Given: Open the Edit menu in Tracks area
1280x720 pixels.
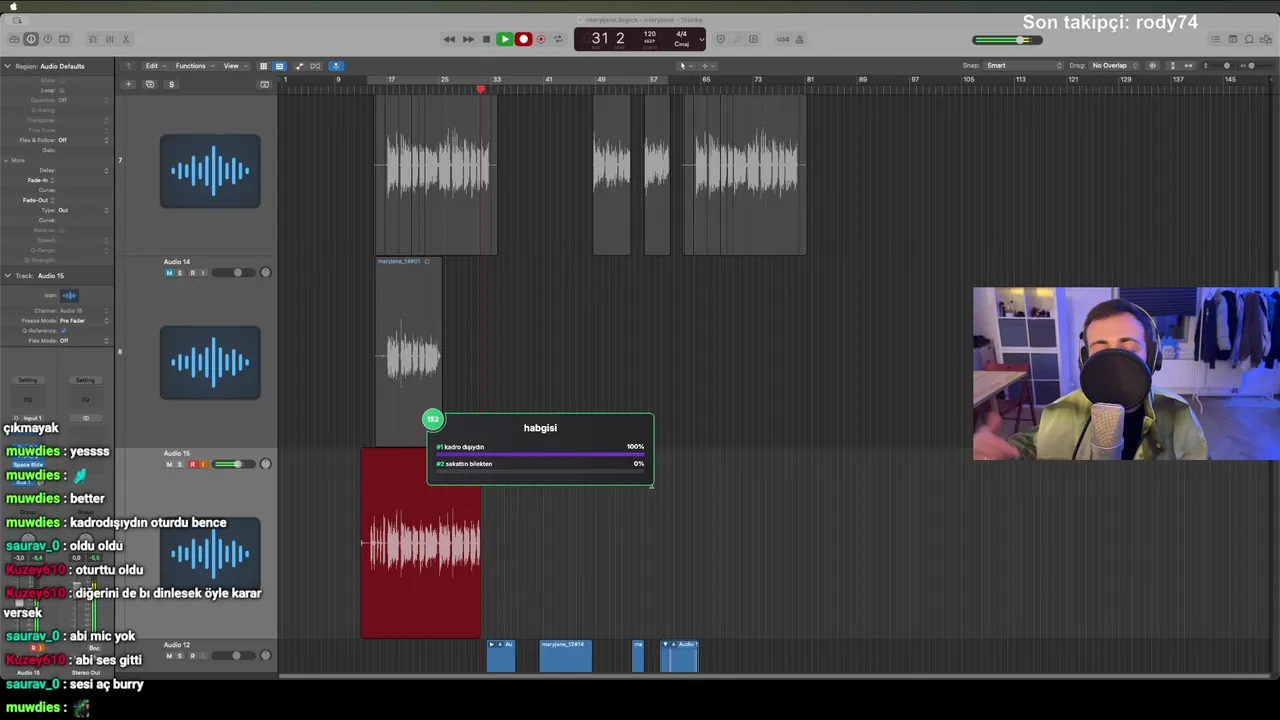Looking at the screenshot, I should (x=154, y=66).
